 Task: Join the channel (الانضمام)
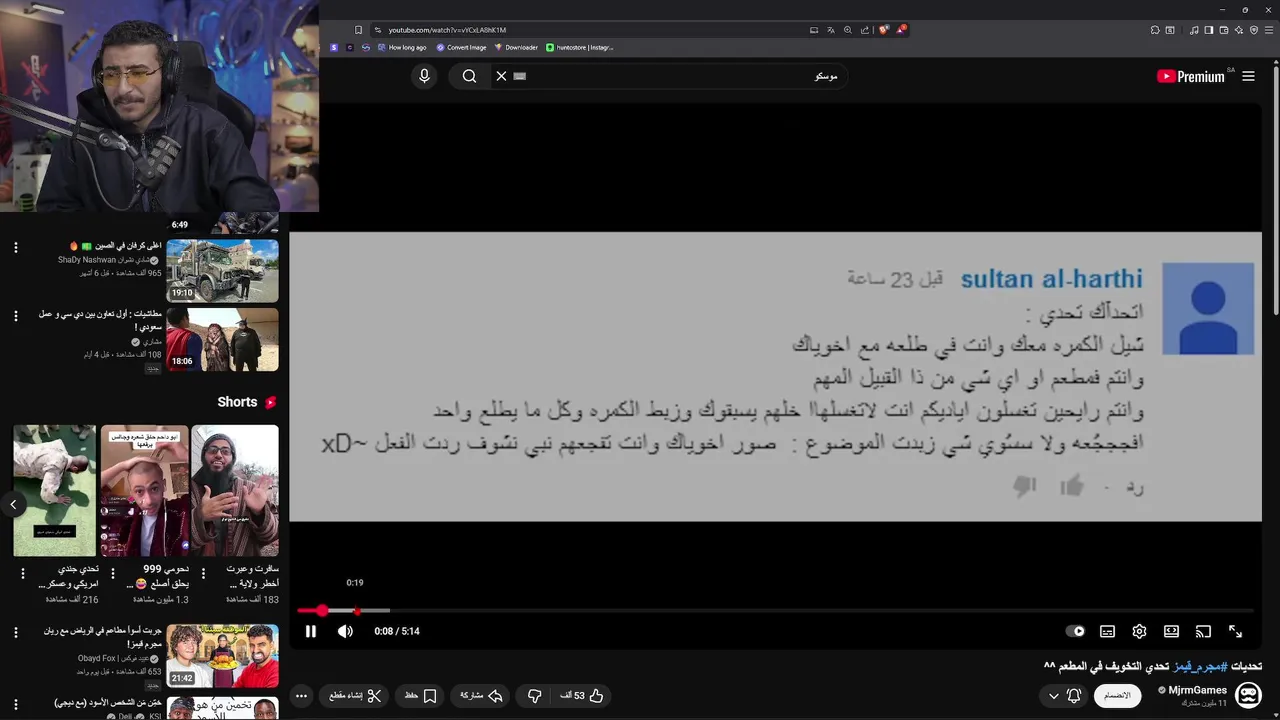pyautogui.click(x=1117, y=695)
